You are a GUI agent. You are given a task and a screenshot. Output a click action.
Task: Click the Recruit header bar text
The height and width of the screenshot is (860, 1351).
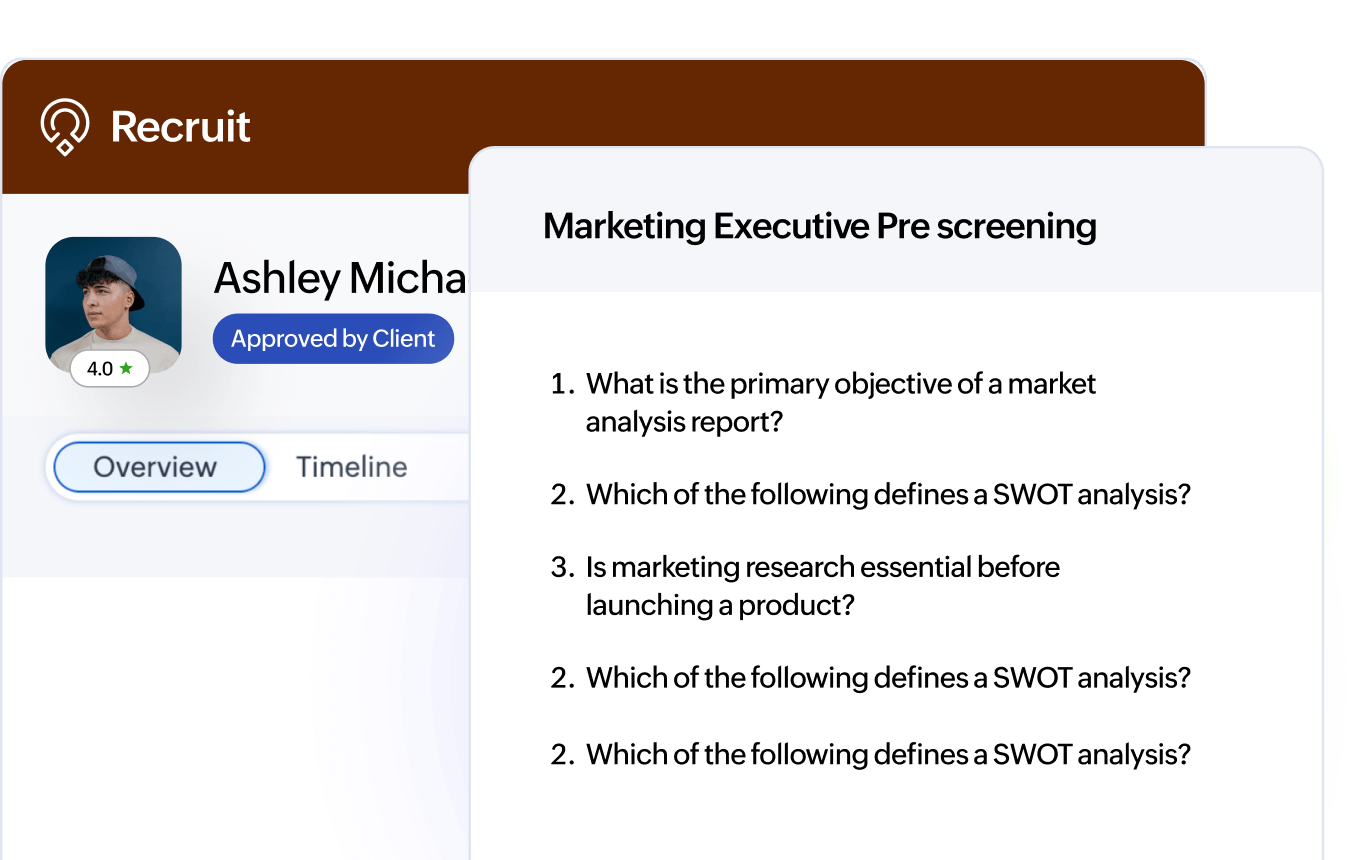[x=181, y=125]
